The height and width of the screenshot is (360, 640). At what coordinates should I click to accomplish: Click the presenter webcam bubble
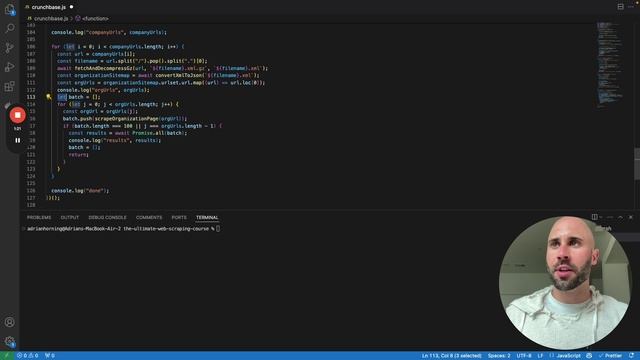tap(565, 282)
